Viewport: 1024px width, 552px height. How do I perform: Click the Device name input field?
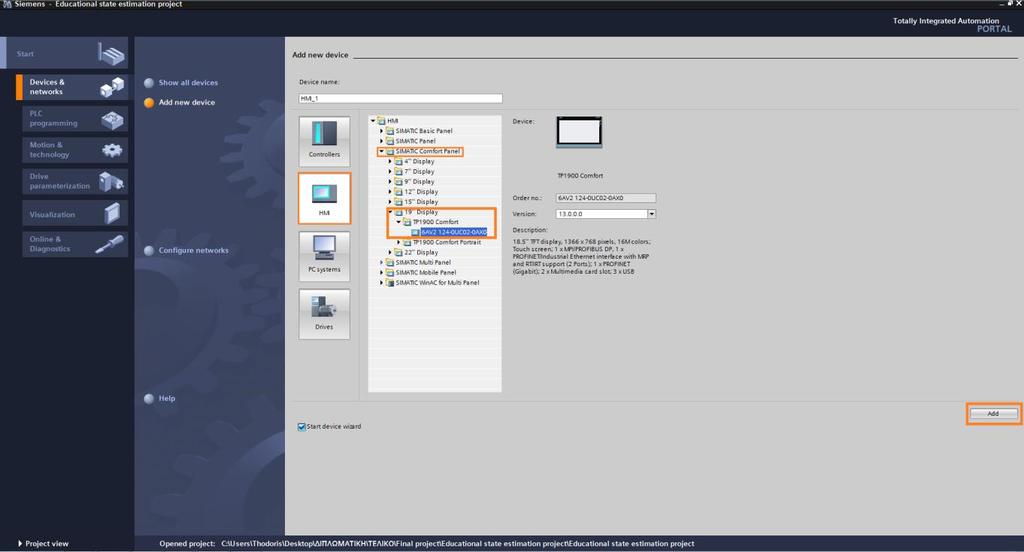[x=400, y=98]
